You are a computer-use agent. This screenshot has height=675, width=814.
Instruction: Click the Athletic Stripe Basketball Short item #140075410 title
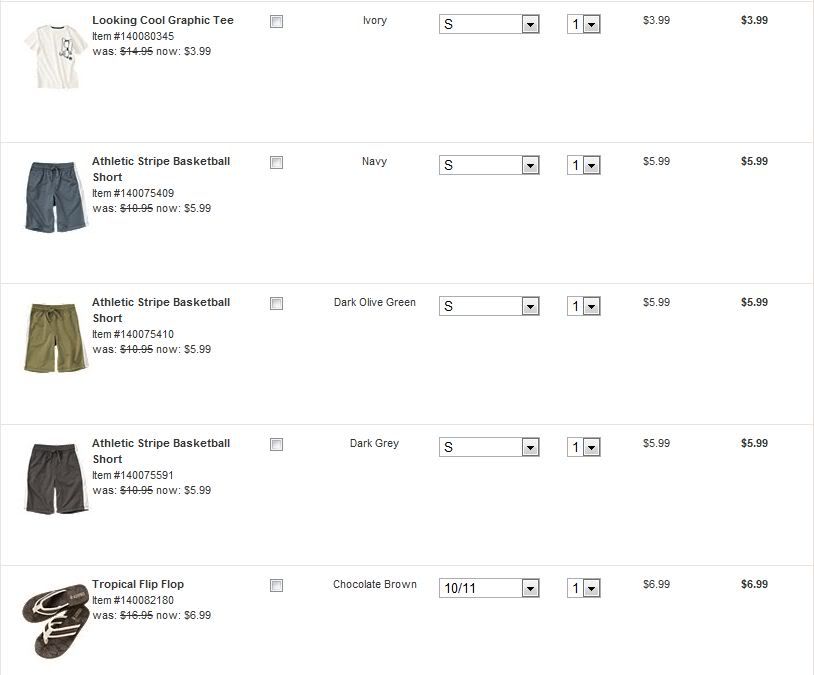161,309
